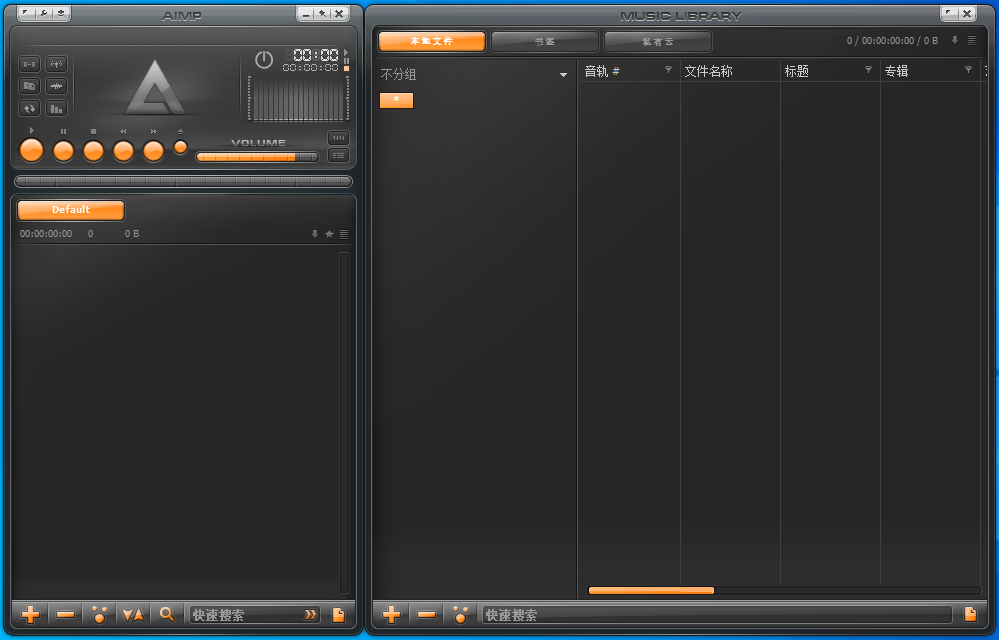Open preferences via the wrench icon
The height and width of the screenshot is (640, 999).
coord(43,13)
